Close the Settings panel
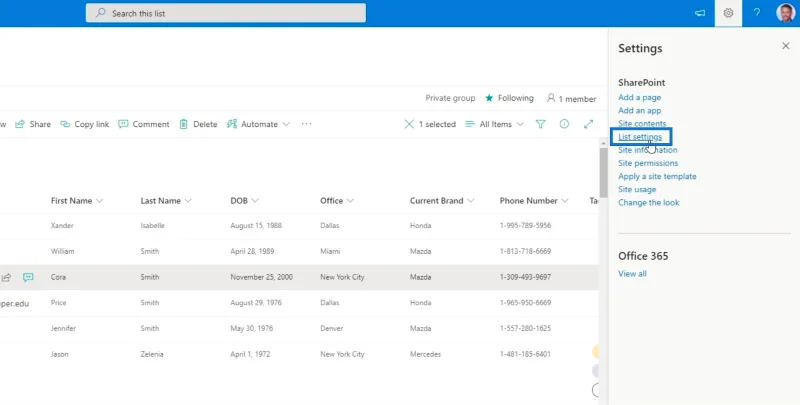 pos(786,46)
